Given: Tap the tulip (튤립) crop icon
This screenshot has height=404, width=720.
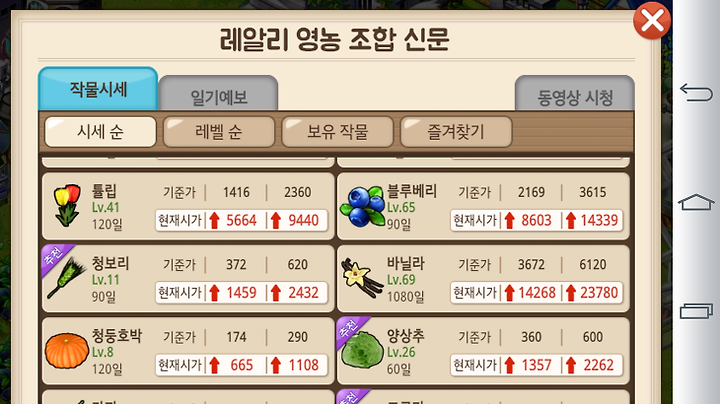Looking at the screenshot, I should 67,206.
